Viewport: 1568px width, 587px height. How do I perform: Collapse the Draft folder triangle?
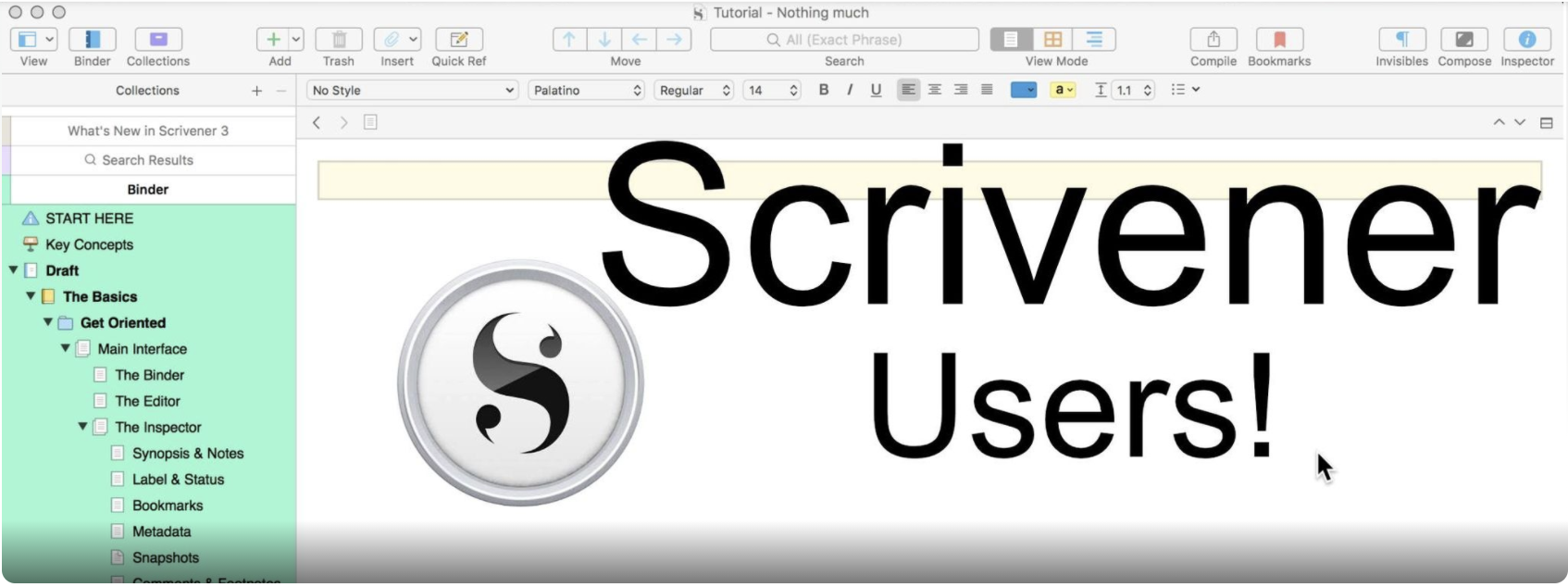(x=13, y=270)
